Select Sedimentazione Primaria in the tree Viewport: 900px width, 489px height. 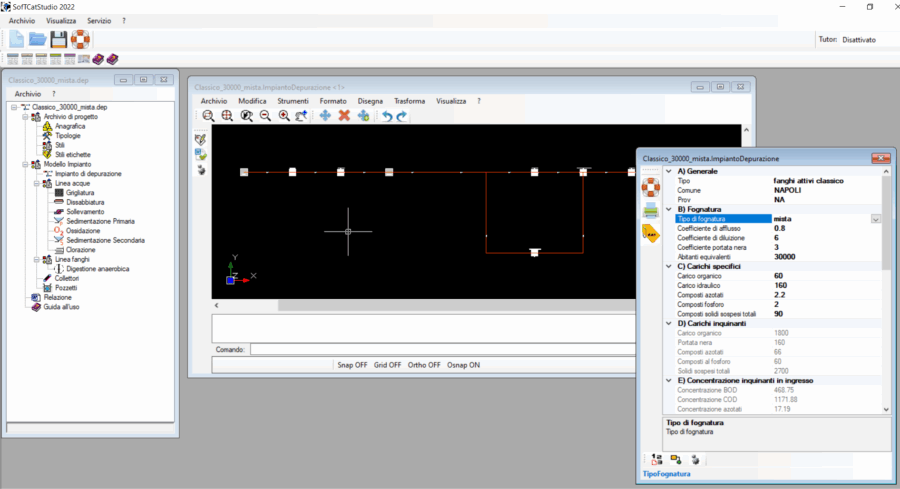coord(100,221)
